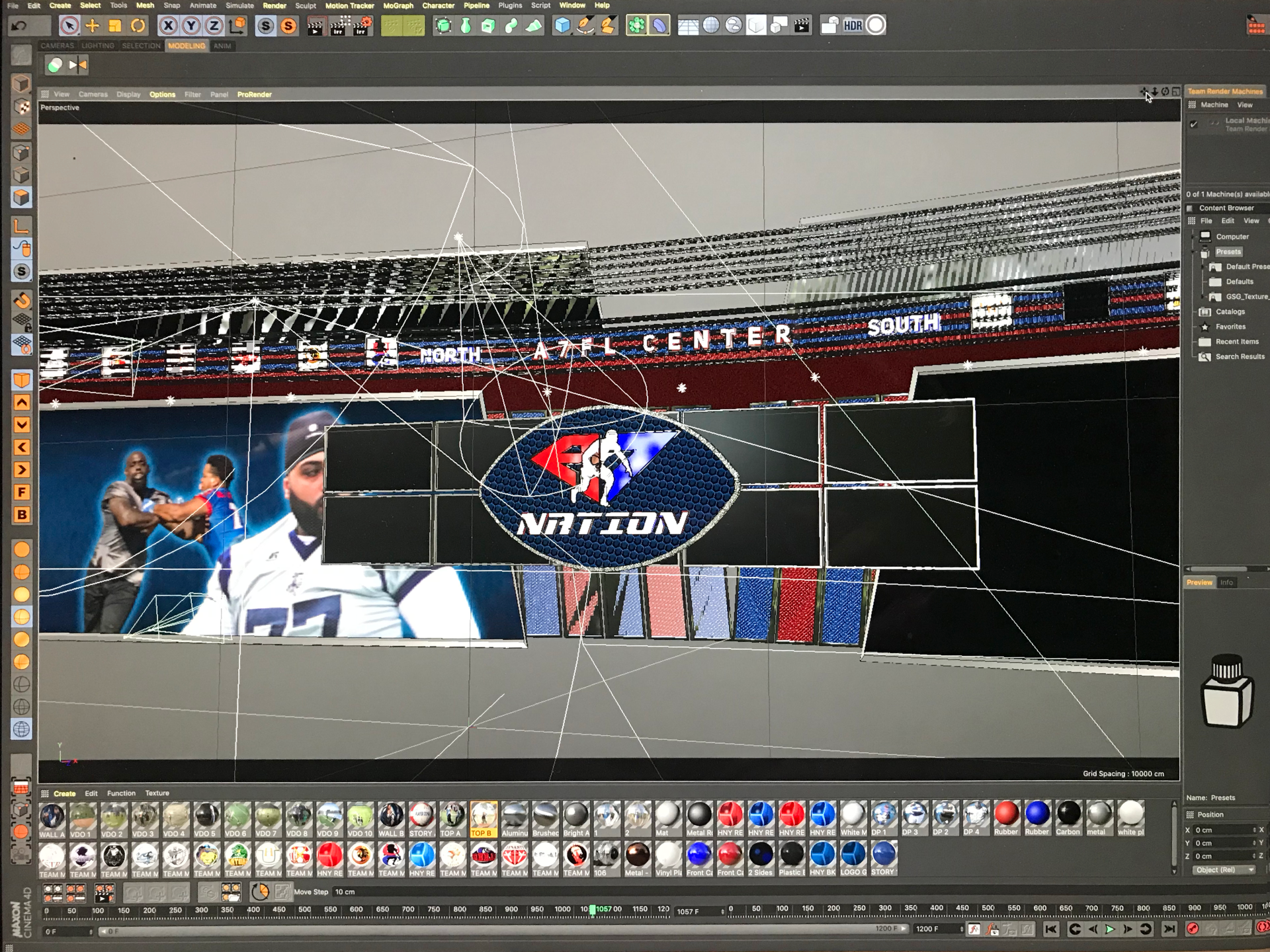This screenshot has width=1270, height=952.
Task: Click the Undo arrow icon
Action: click(x=19, y=26)
